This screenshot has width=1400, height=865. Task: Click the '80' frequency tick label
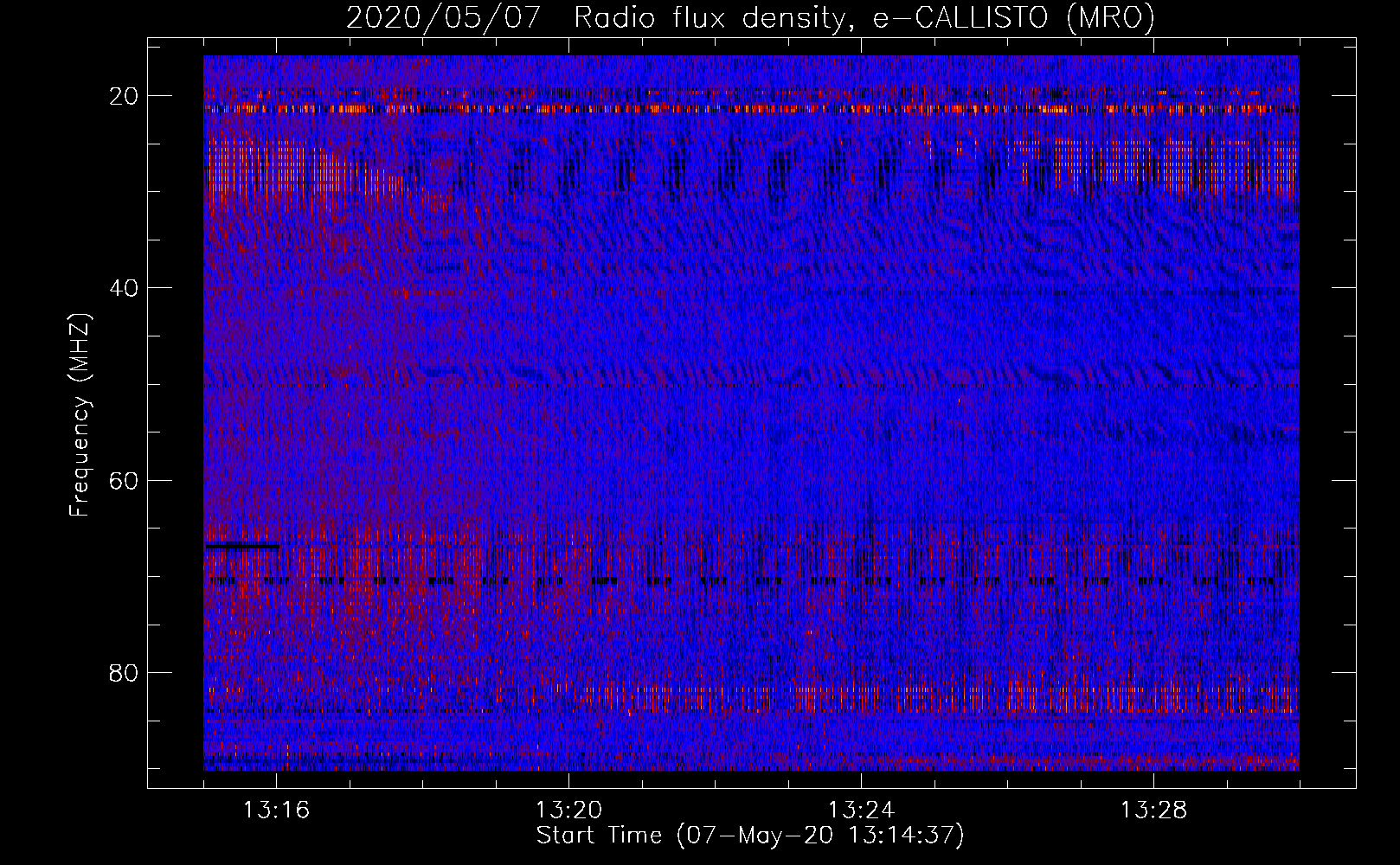pos(124,672)
